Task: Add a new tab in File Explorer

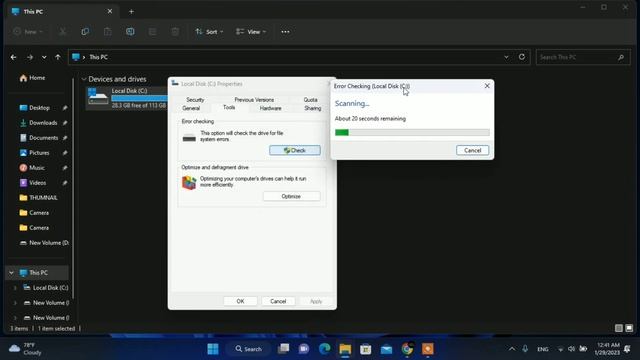Action: pos(131,11)
